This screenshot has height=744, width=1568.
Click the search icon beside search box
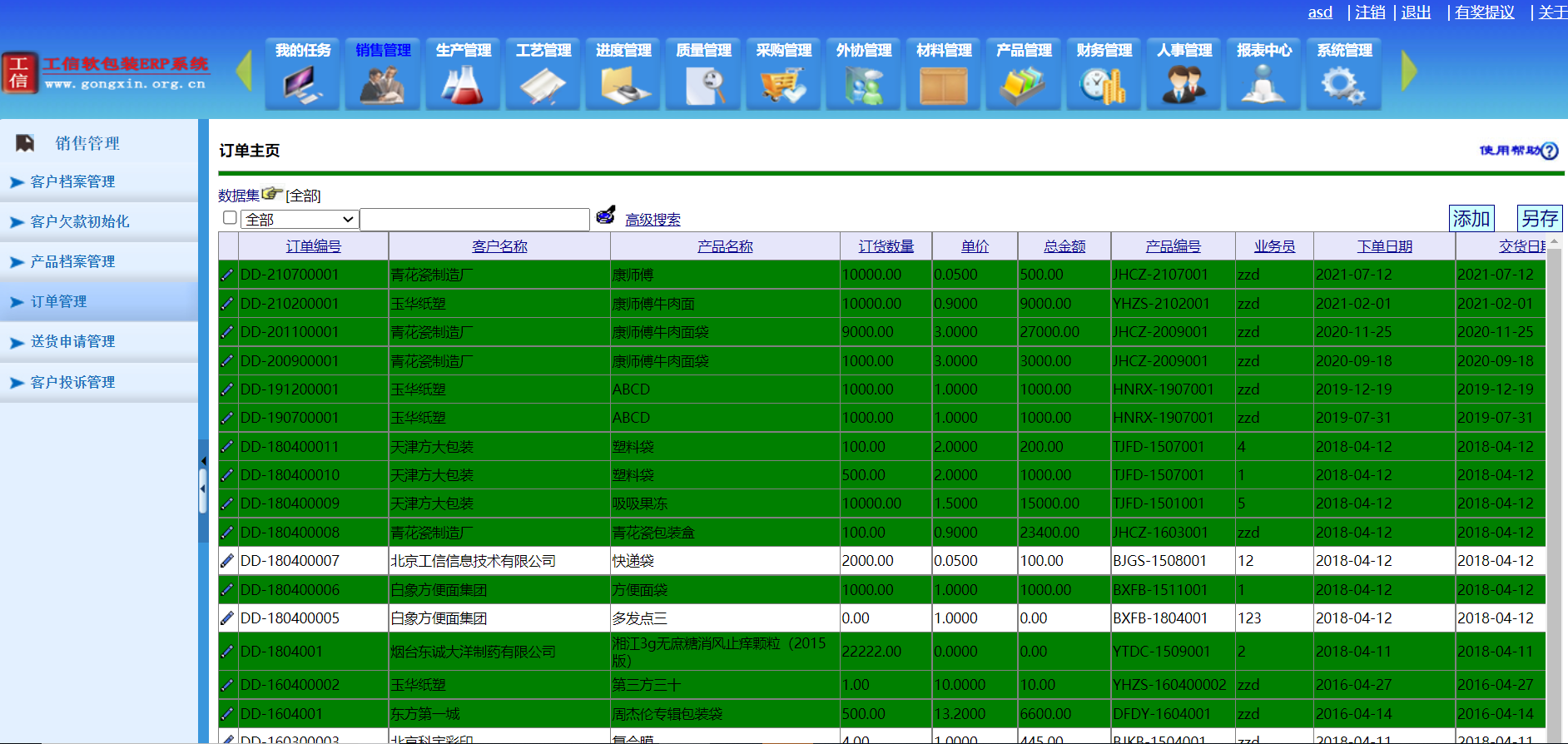click(606, 216)
